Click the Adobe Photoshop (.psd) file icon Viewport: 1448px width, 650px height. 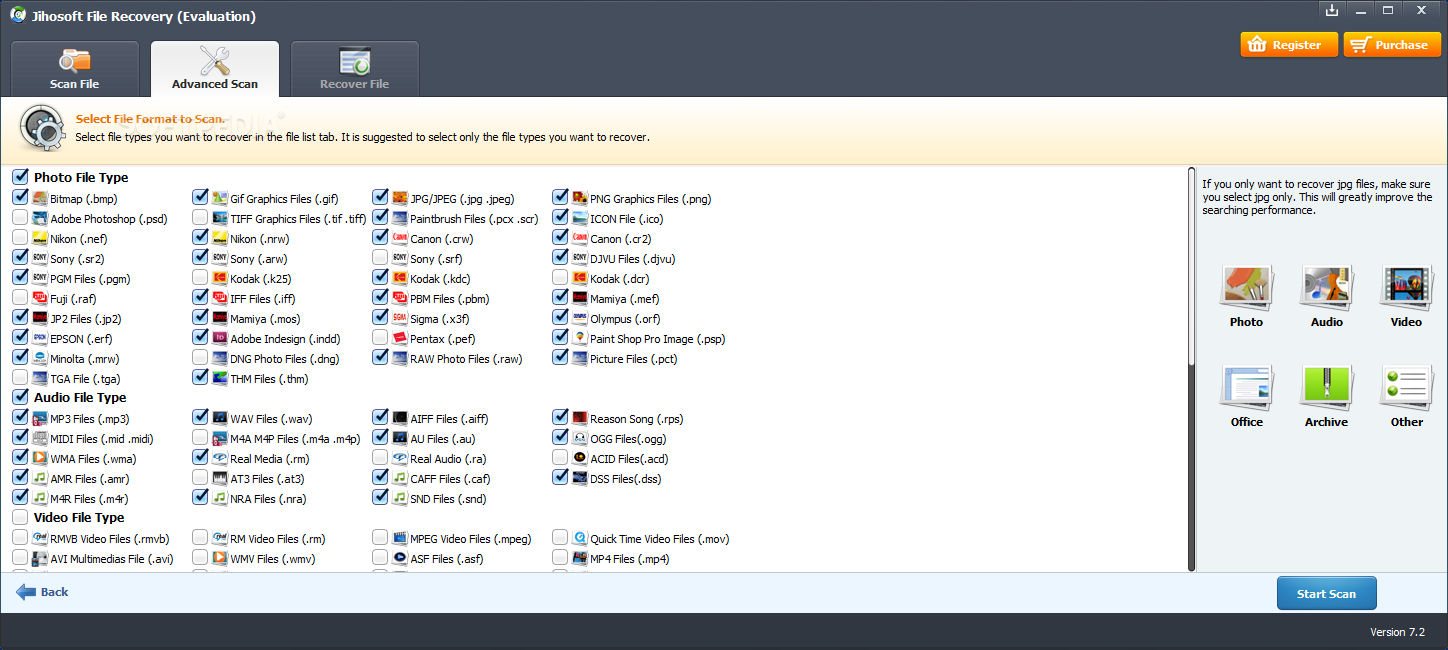point(40,218)
